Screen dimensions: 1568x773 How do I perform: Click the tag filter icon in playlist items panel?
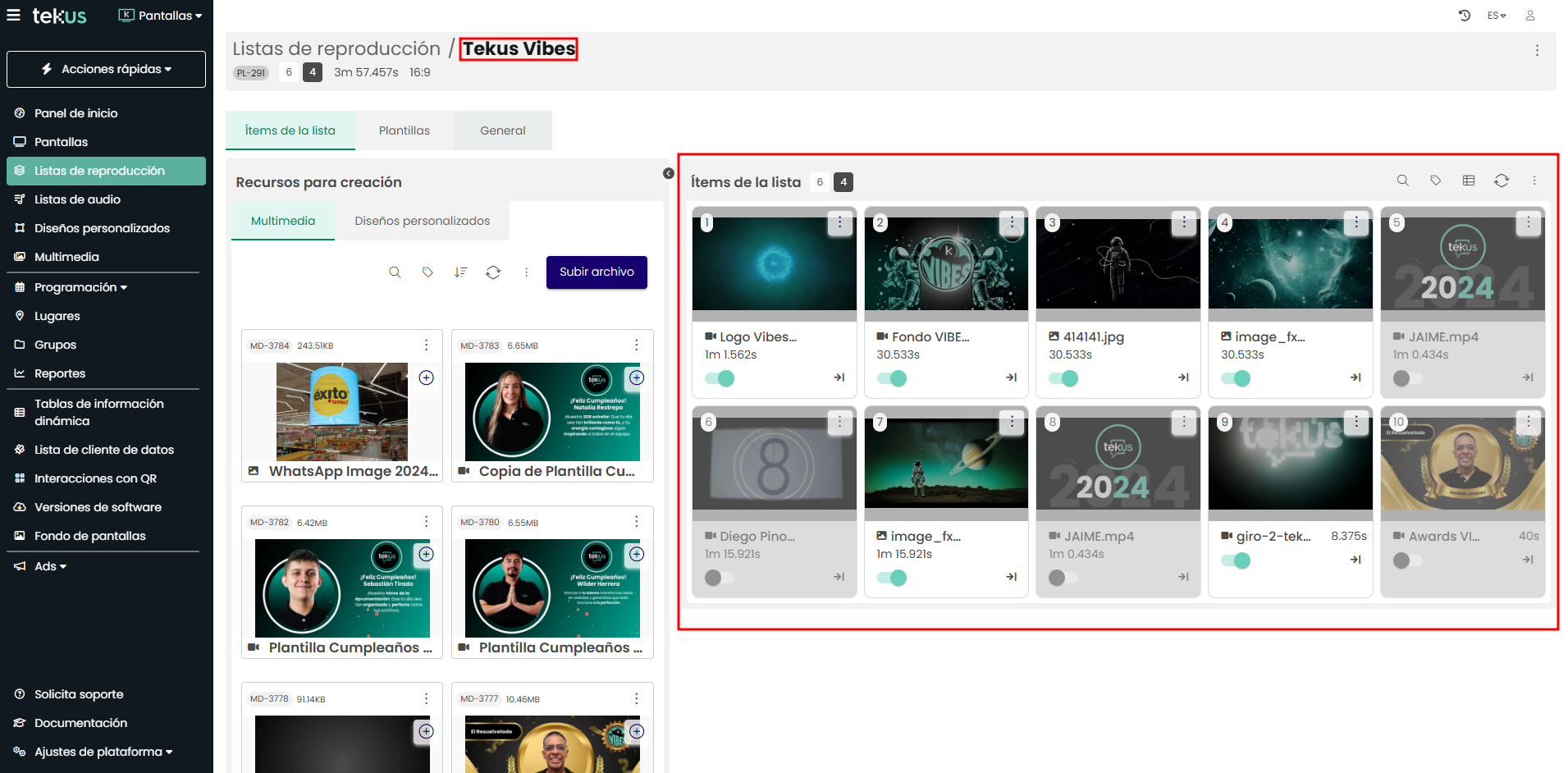[x=1435, y=181]
